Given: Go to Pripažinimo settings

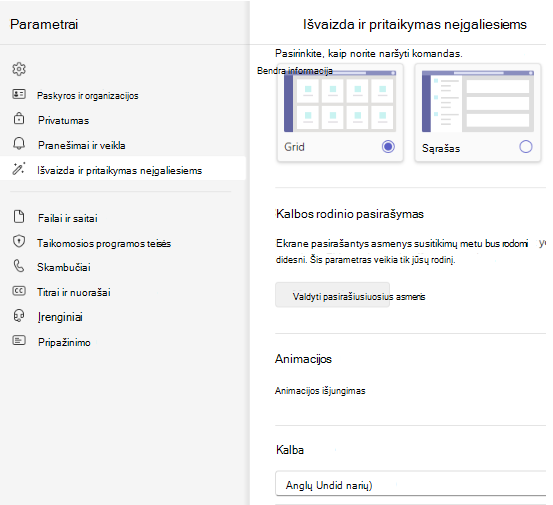Looking at the screenshot, I should [64, 342].
